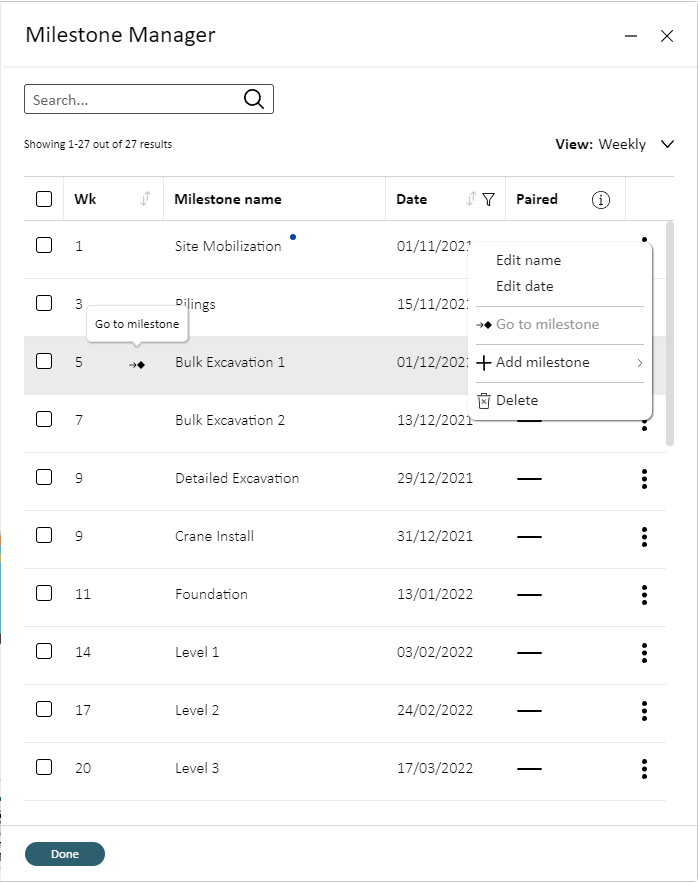Check the Detailed Excavation checkbox

tap(44, 477)
